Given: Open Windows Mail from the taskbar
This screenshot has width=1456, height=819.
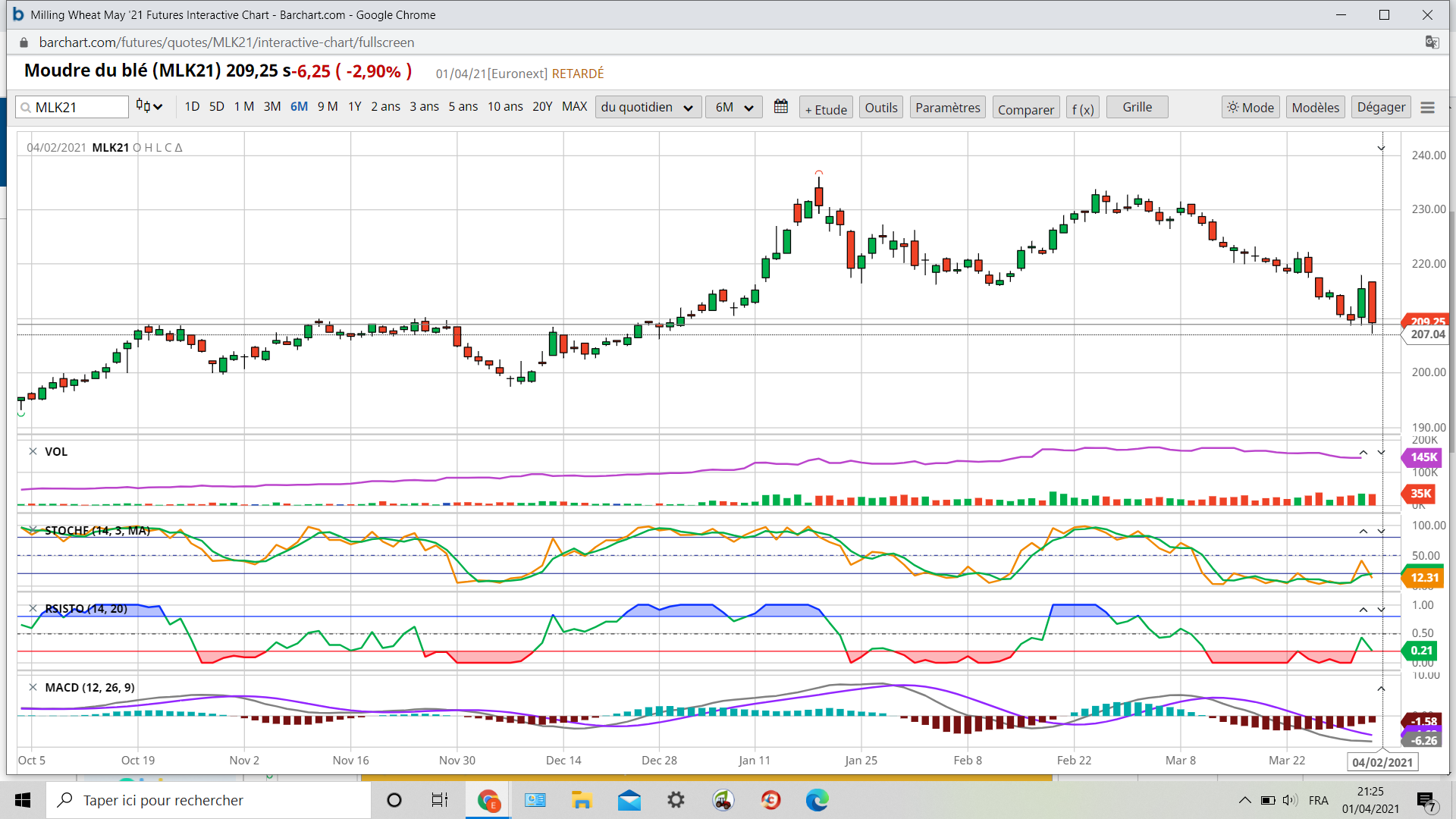Looking at the screenshot, I should tap(629, 800).
